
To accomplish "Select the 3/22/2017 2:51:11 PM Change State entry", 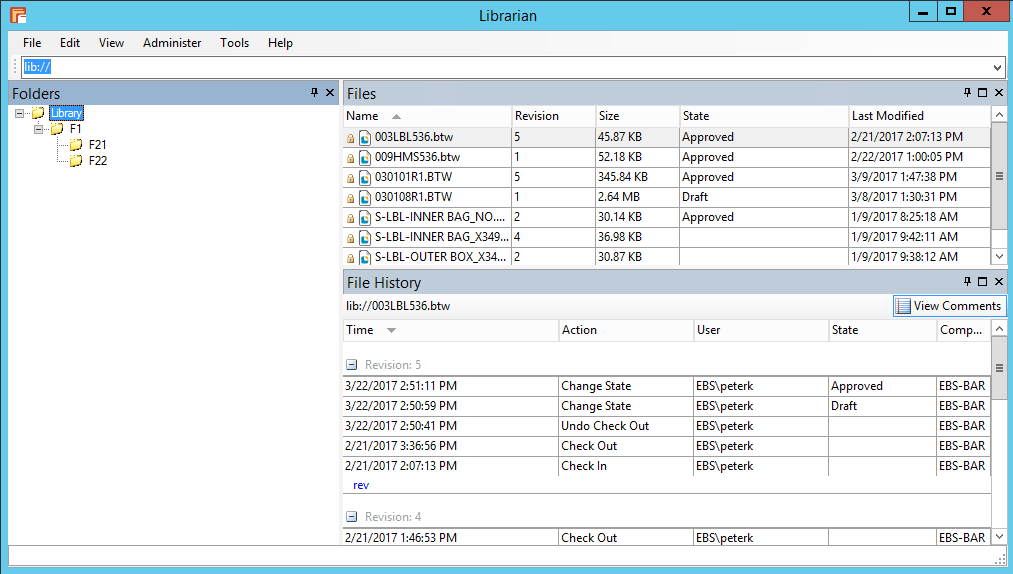I will pos(666,386).
